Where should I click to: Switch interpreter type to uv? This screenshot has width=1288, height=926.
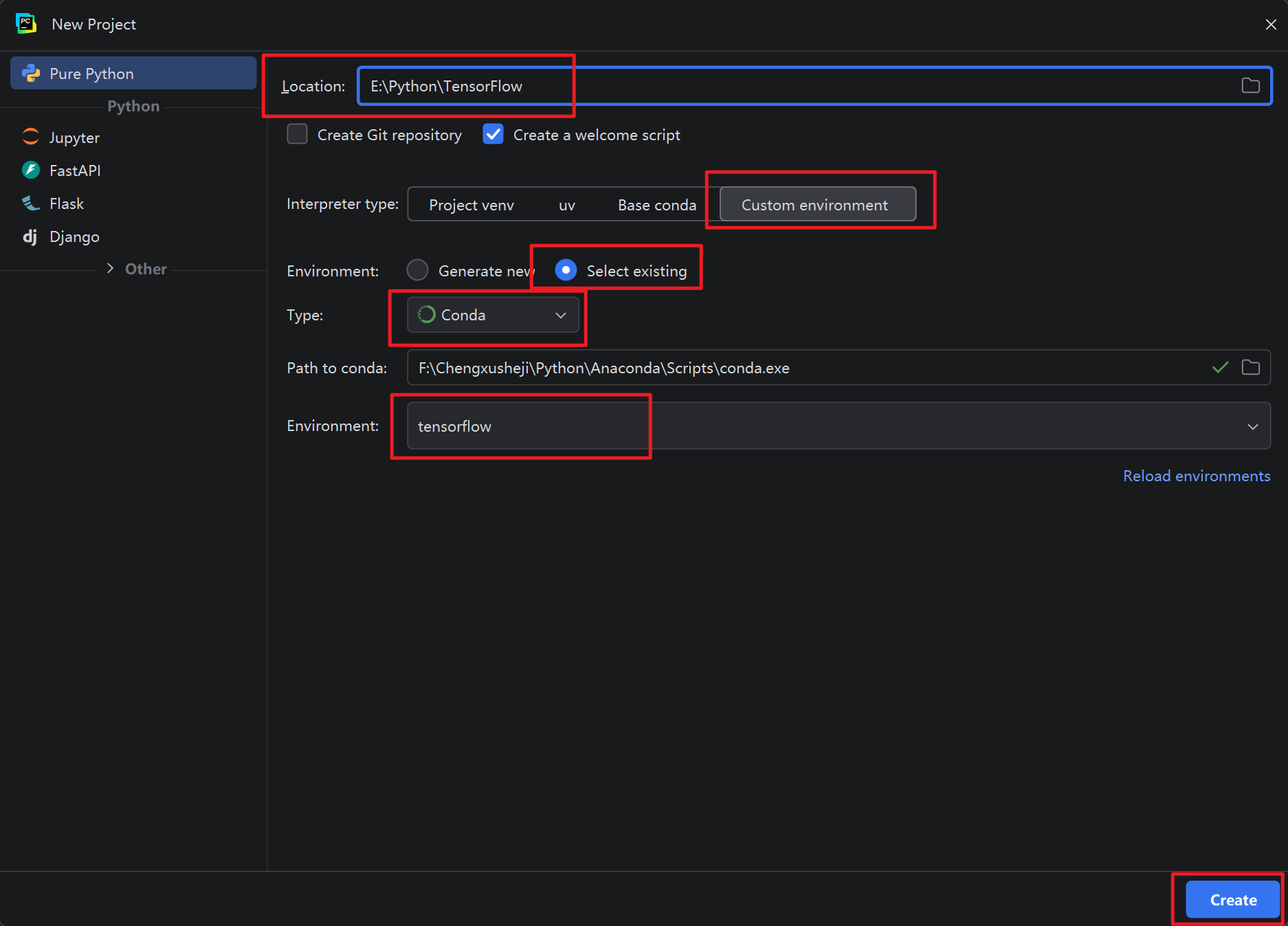[x=567, y=205]
